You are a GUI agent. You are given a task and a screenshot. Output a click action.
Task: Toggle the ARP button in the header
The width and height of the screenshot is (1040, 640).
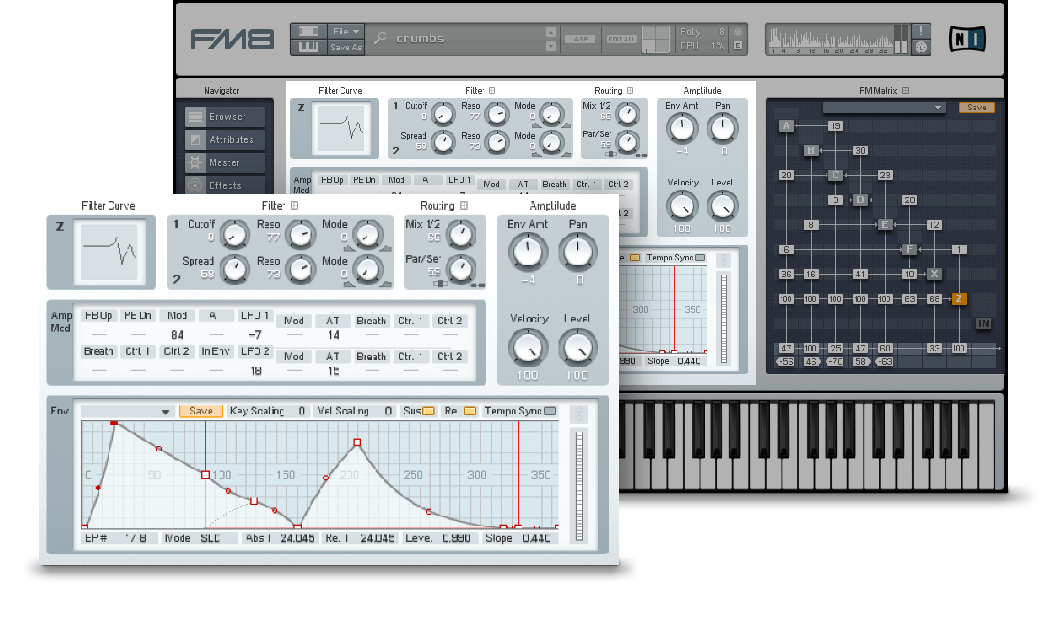tap(580, 39)
